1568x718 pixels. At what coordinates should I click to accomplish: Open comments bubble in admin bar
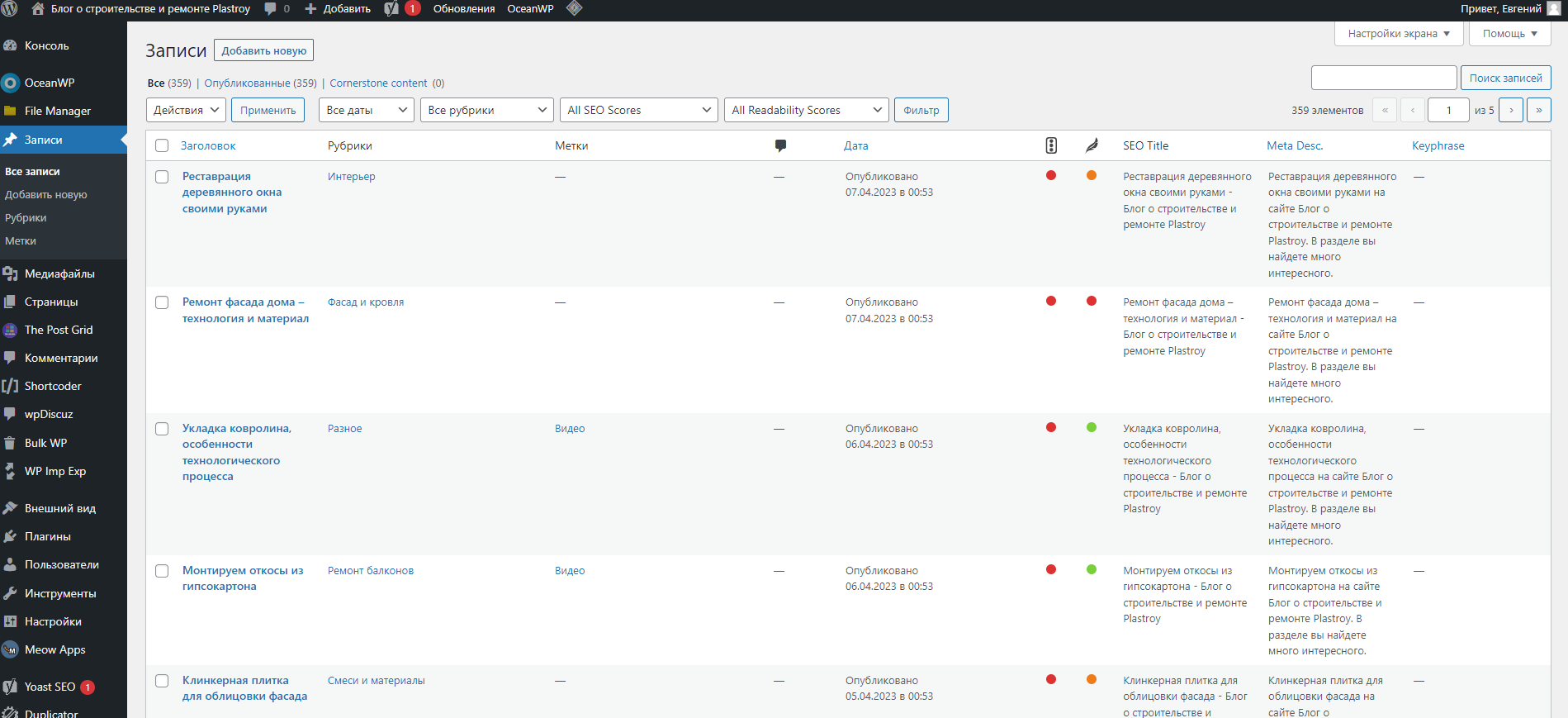tap(271, 9)
